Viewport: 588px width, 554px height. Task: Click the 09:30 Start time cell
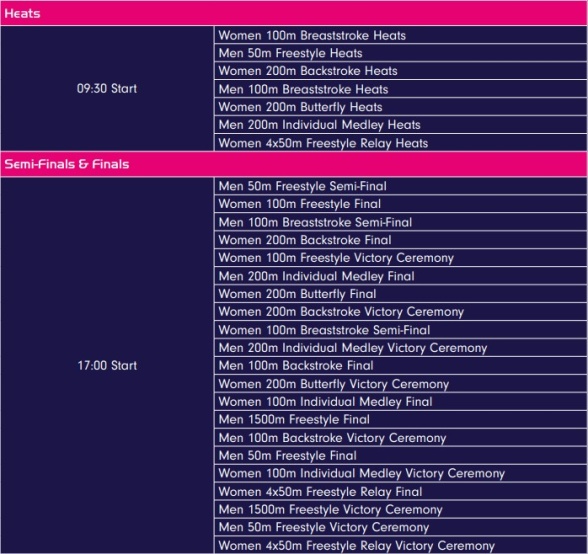click(x=107, y=89)
